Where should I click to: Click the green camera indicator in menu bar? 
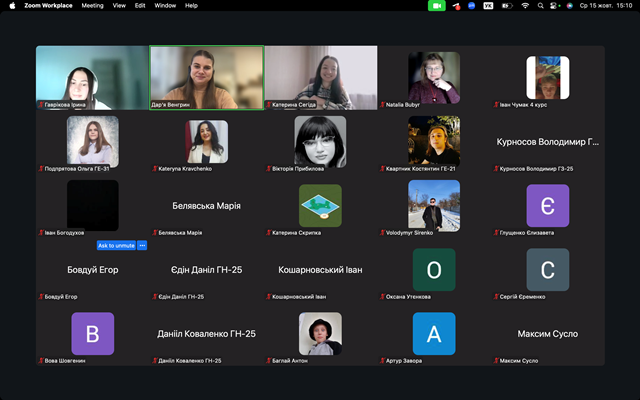click(x=436, y=5)
